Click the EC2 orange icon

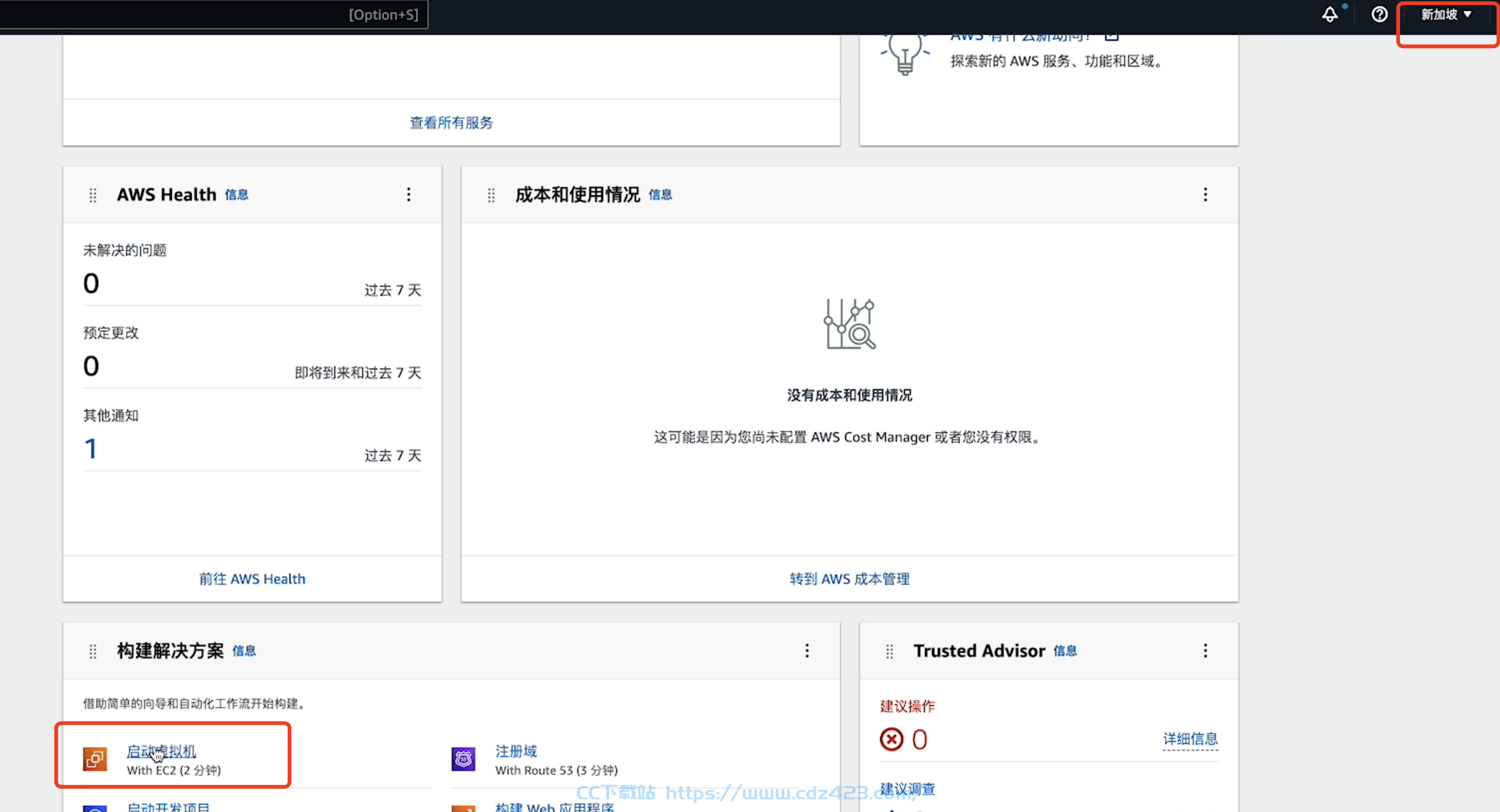95,759
